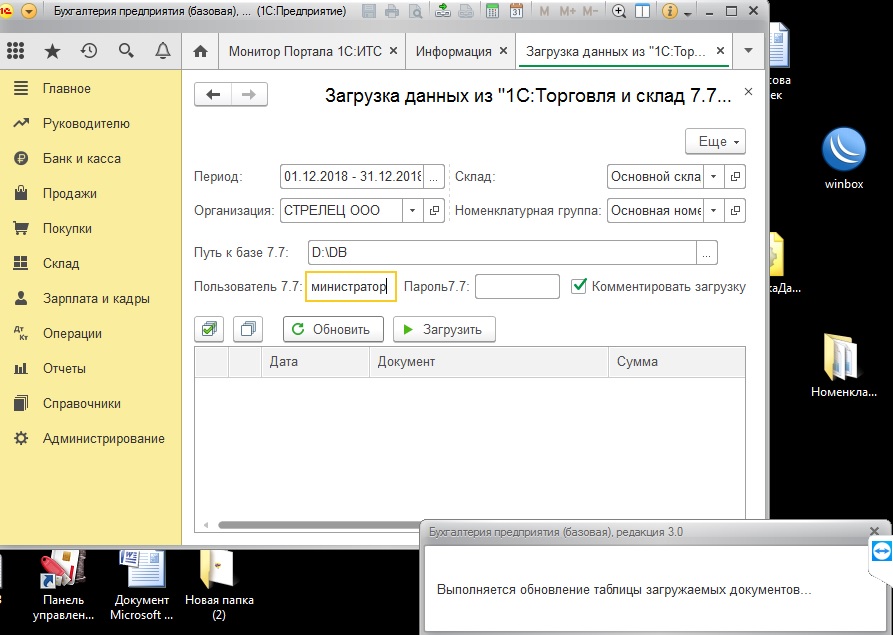The width and height of the screenshot is (893, 635).
Task: Open Банк и касса section
Action: pos(91,158)
